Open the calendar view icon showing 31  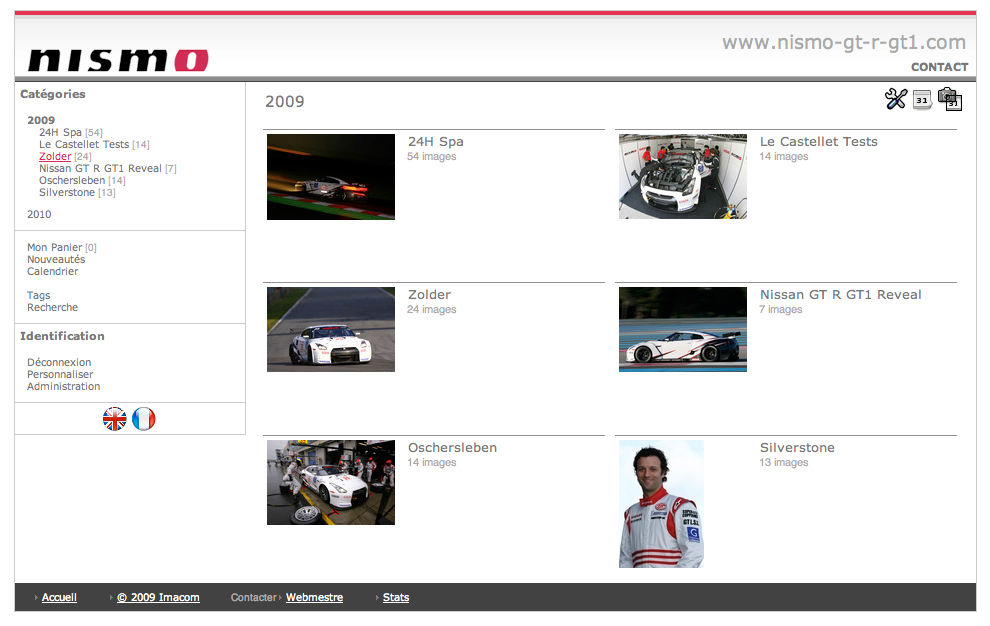point(922,100)
